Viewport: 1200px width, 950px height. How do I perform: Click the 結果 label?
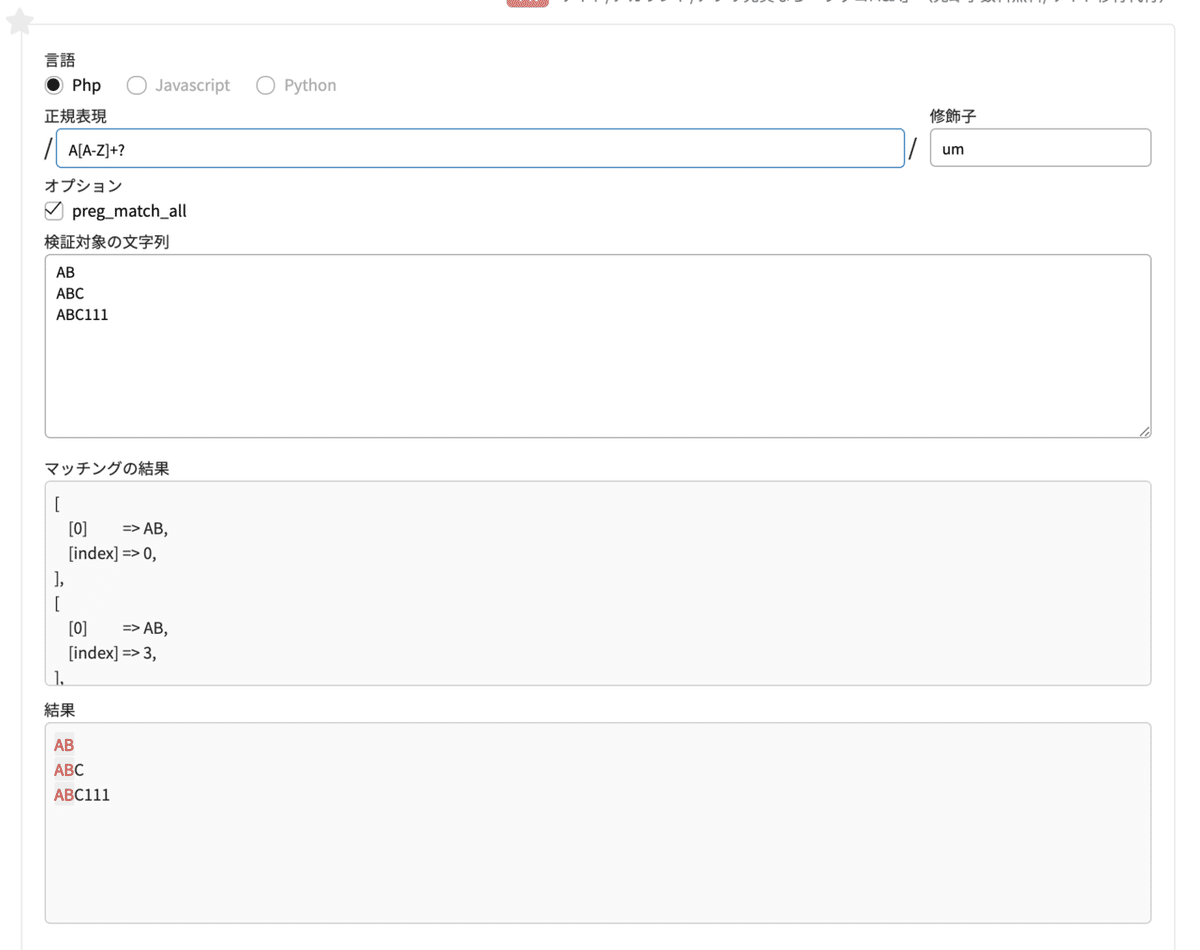[60, 710]
